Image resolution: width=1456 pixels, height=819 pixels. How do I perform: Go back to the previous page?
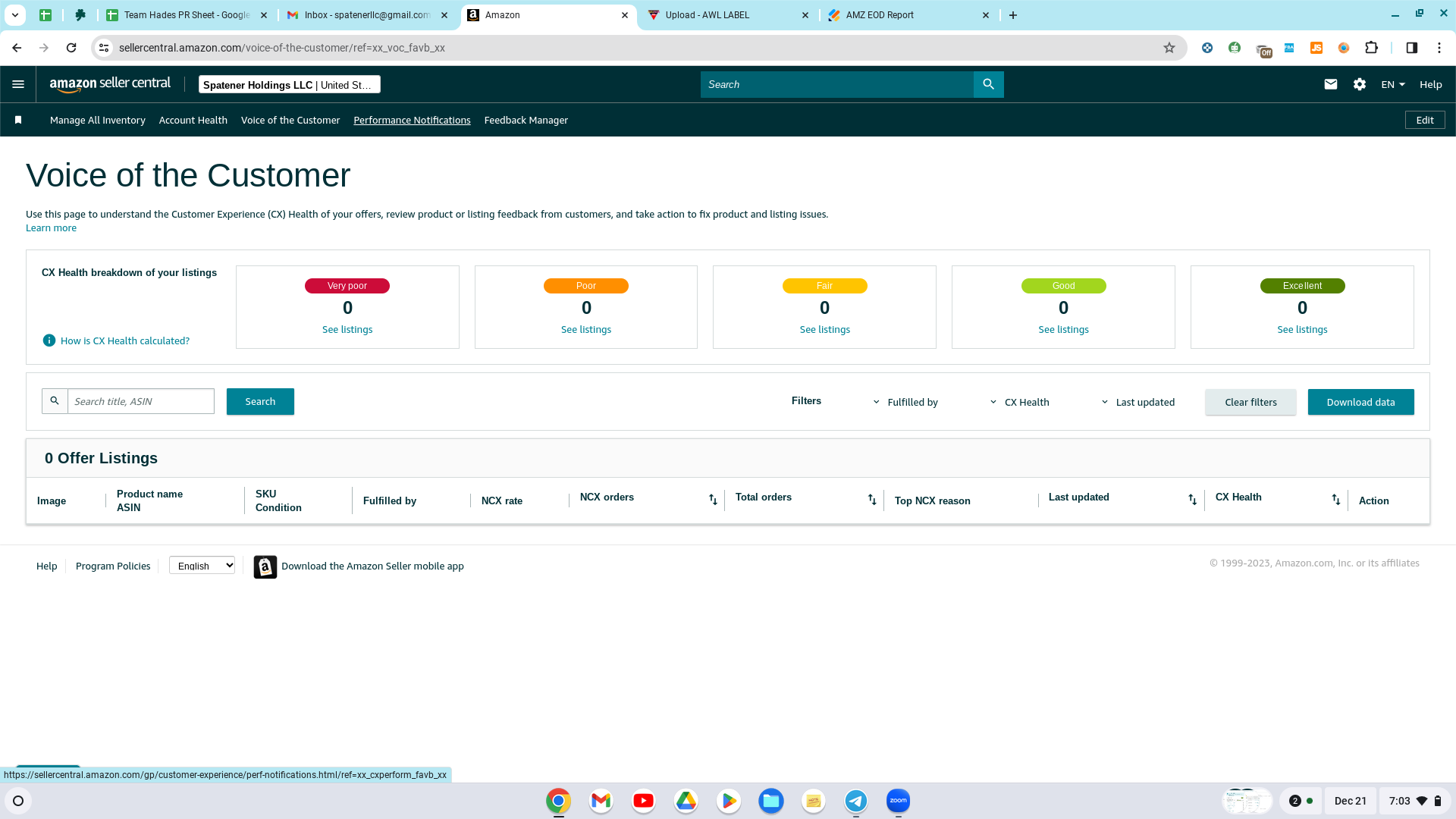[x=17, y=48]
